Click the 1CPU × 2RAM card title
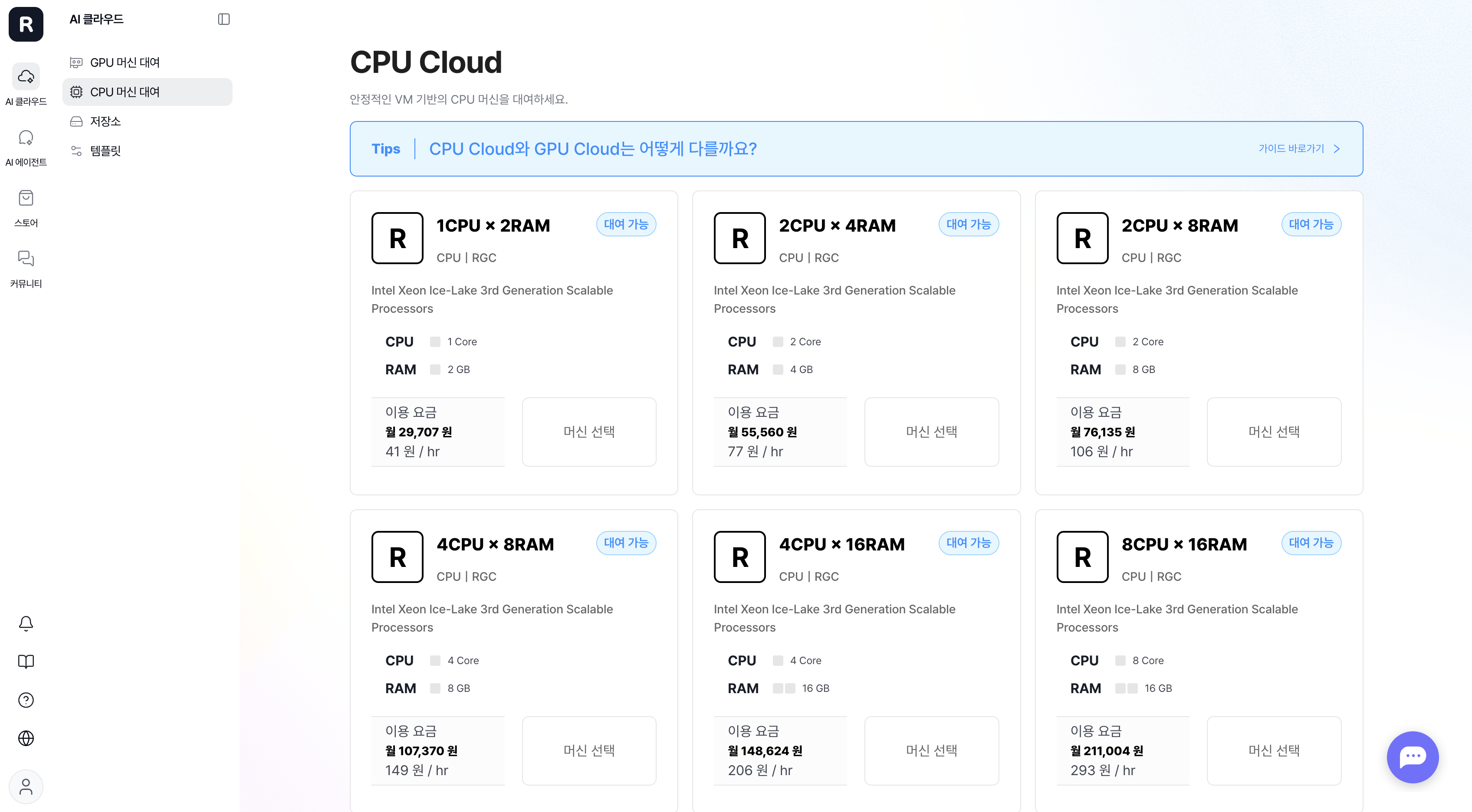Viewport: 1472px width, 812px height. pyautogui.click(x=493, y=226)
